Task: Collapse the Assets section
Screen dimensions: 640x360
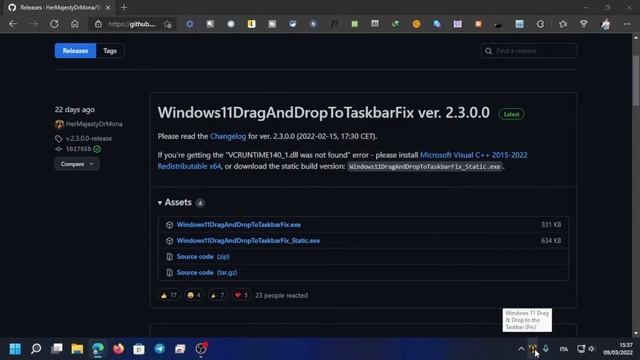Action: click(x=175, y=202)
